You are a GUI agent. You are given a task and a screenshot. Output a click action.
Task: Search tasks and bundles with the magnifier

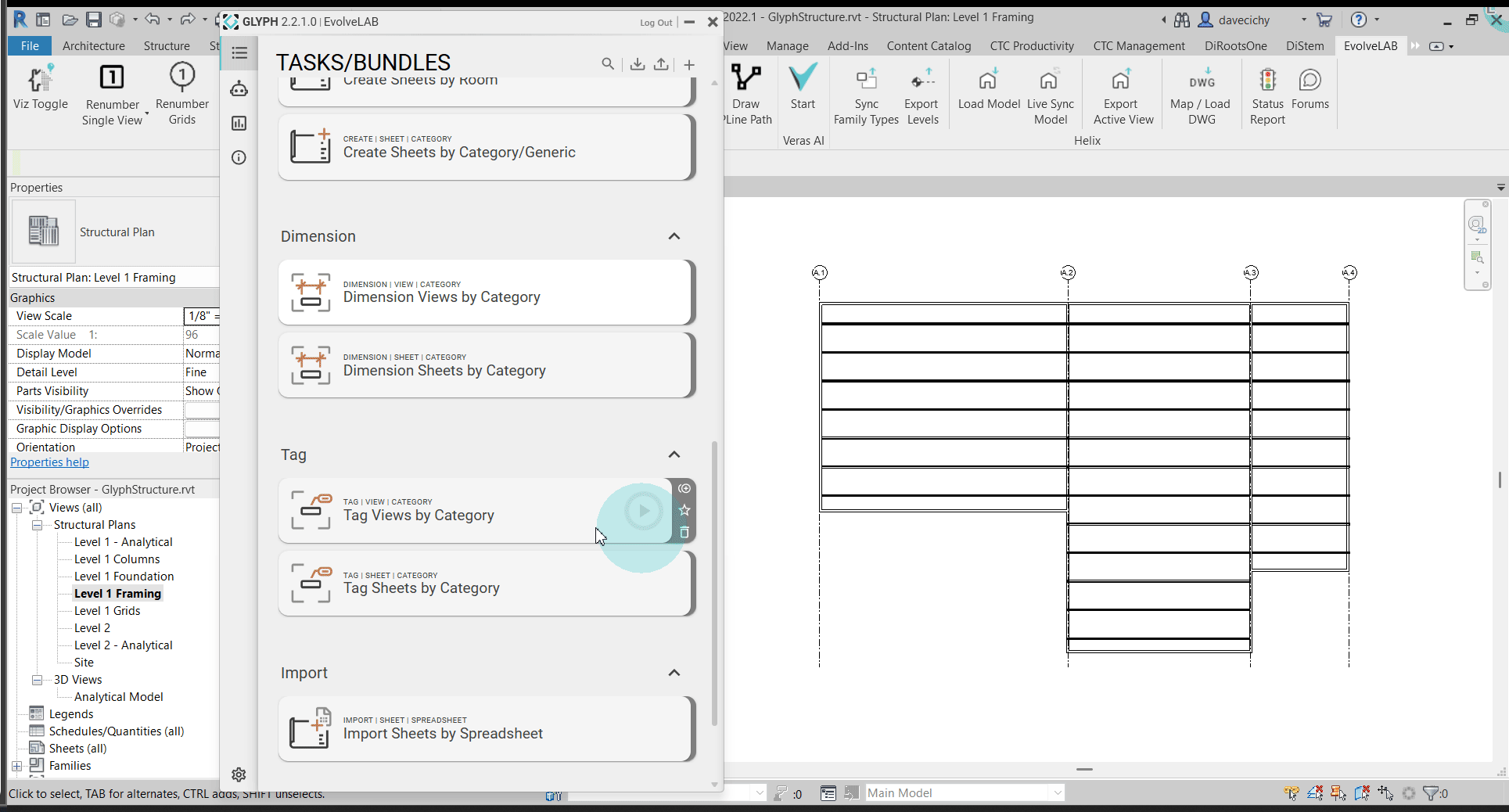607,64
